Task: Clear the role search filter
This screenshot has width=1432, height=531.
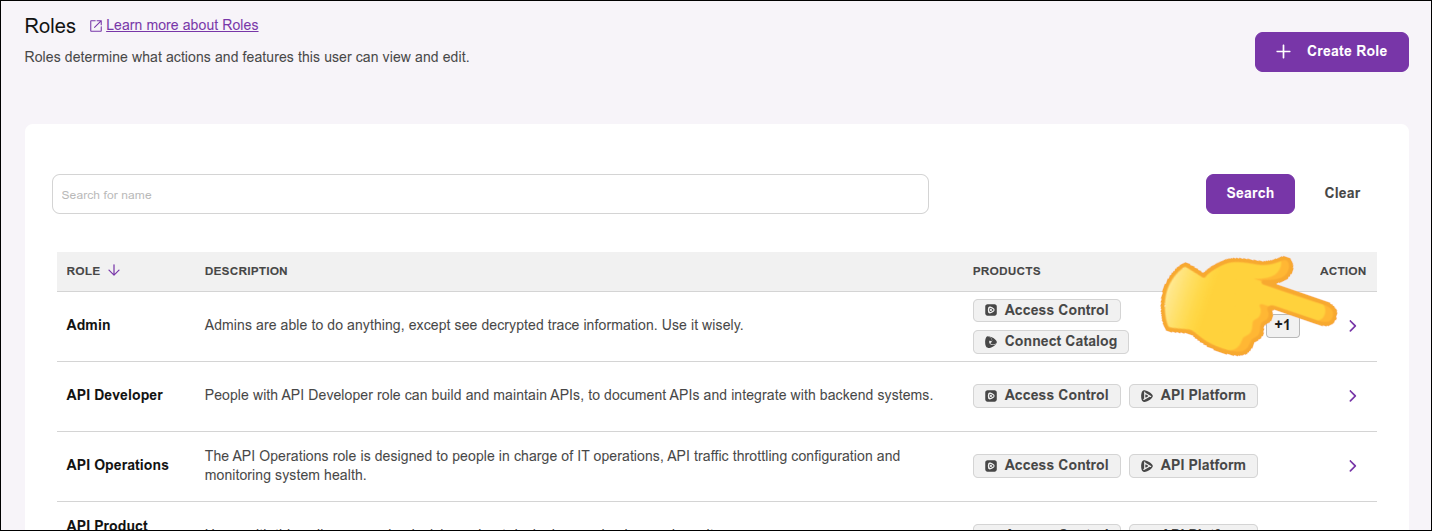Action: 1342,193
